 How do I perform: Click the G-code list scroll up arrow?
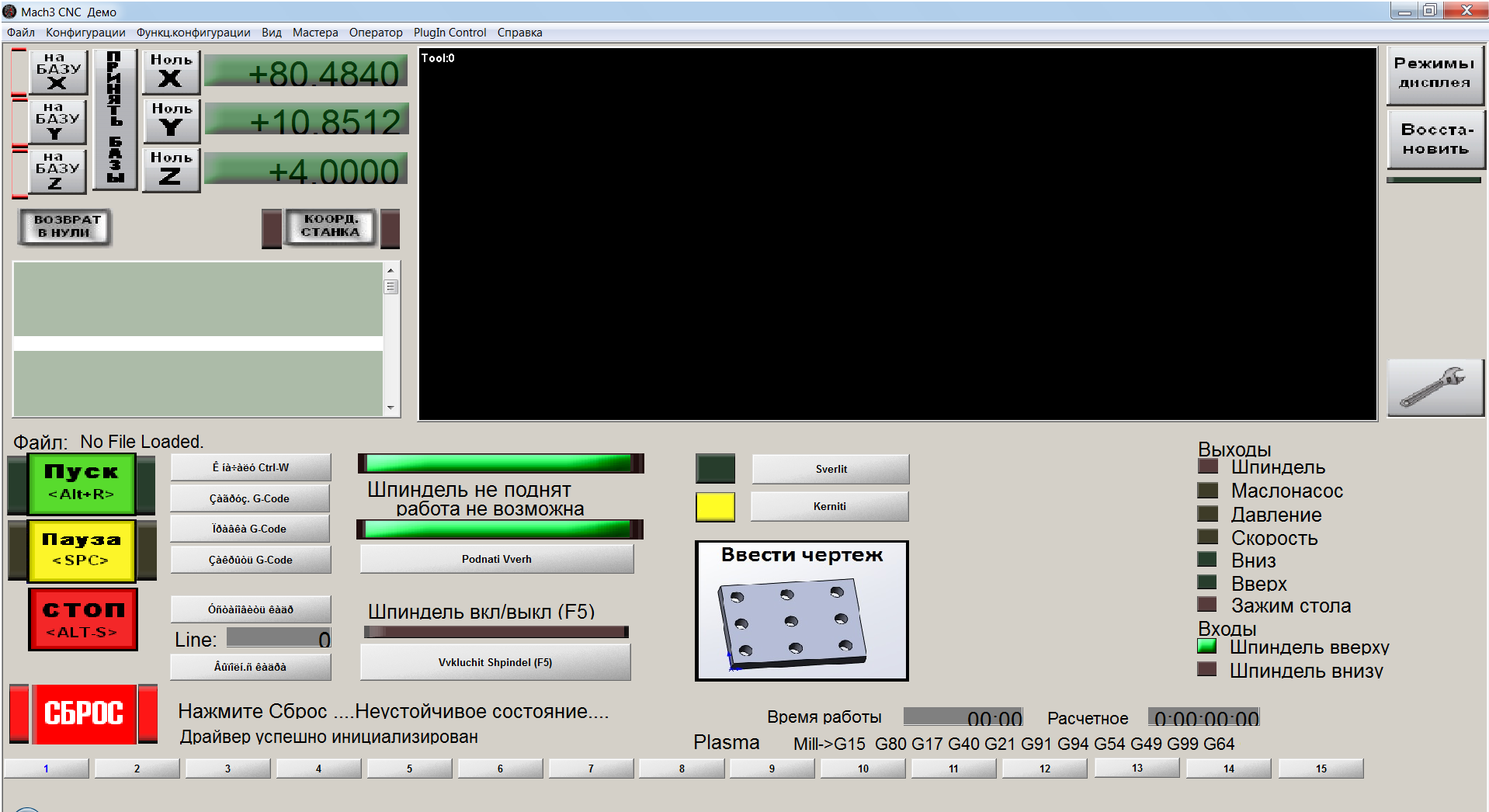tap(390, 270)
